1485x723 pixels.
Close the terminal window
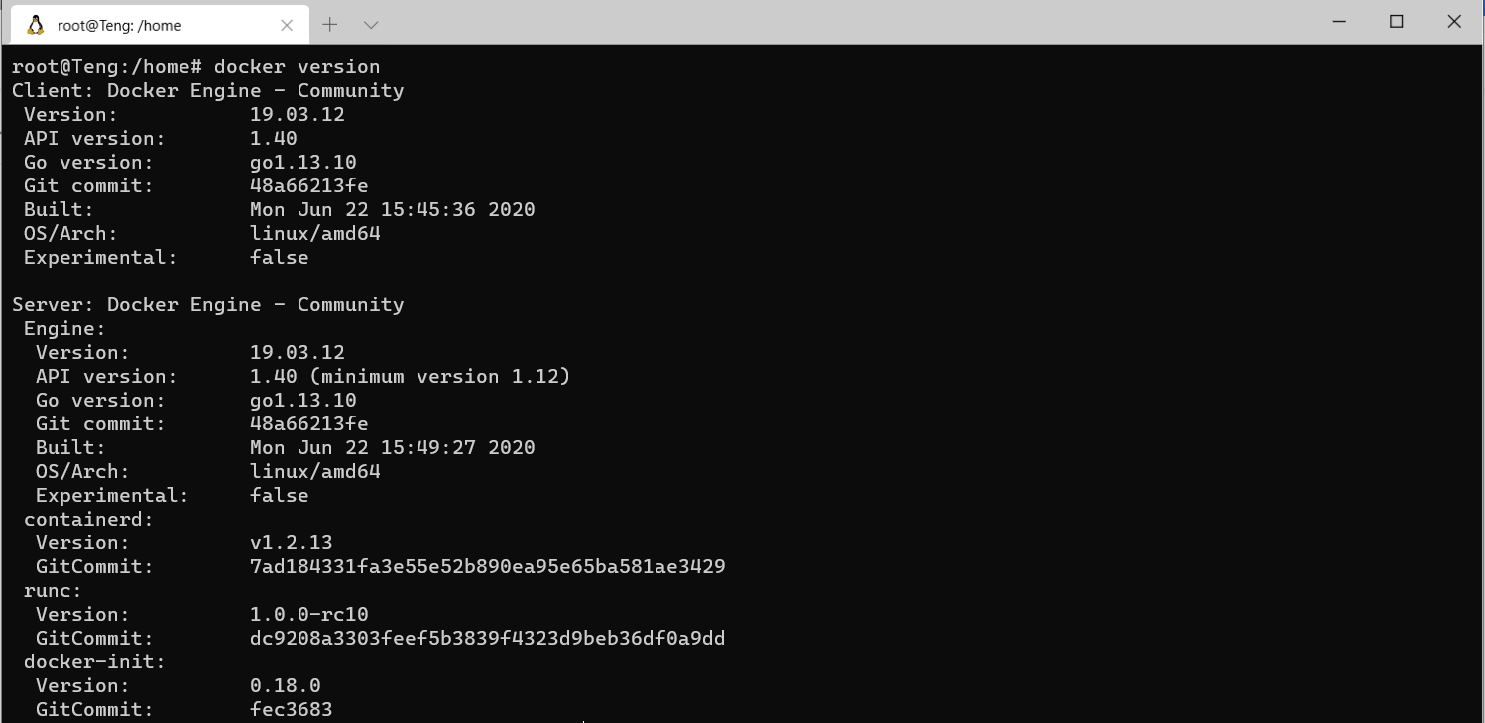coord(1454,22)
